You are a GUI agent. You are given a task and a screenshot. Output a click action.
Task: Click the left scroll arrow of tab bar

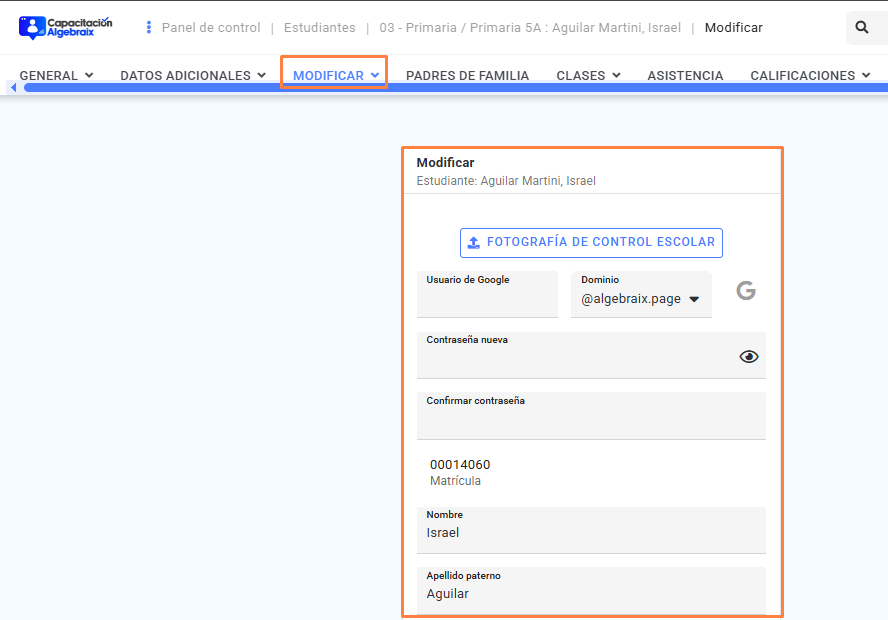click(x=14, y=87)
